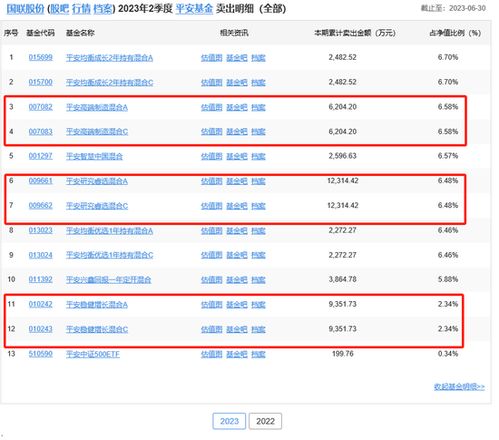Viewport: 499px width, 440px height.
Task: Open 档案 for fund 007082
Action: tap(258, 107)
